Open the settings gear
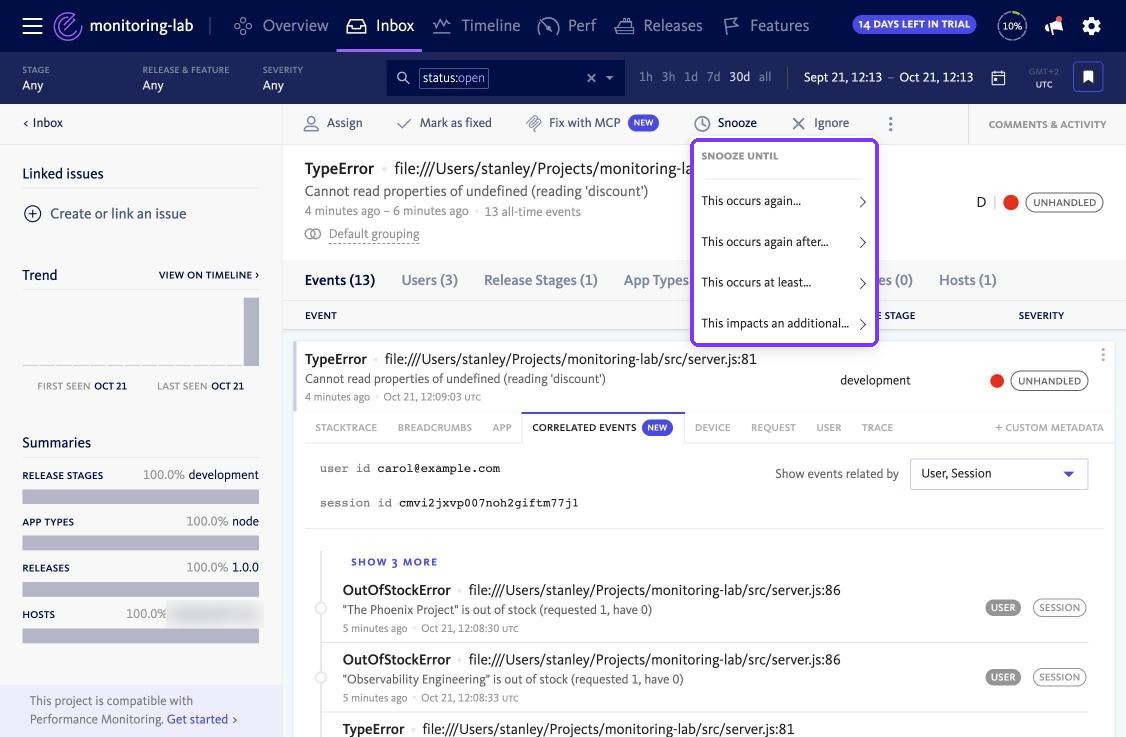This screenshot has width=1126, height=737. click(x=1092, y=26)
